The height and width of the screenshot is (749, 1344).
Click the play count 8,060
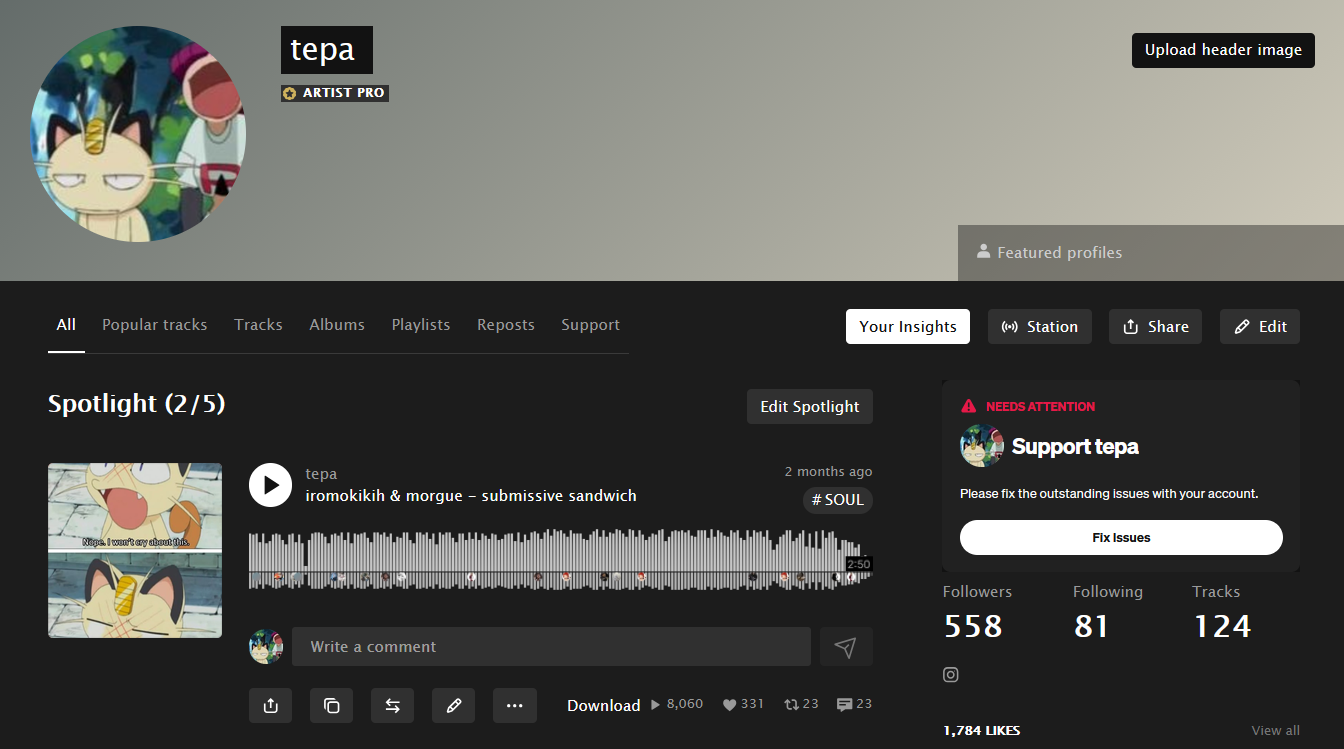point(677,704)
